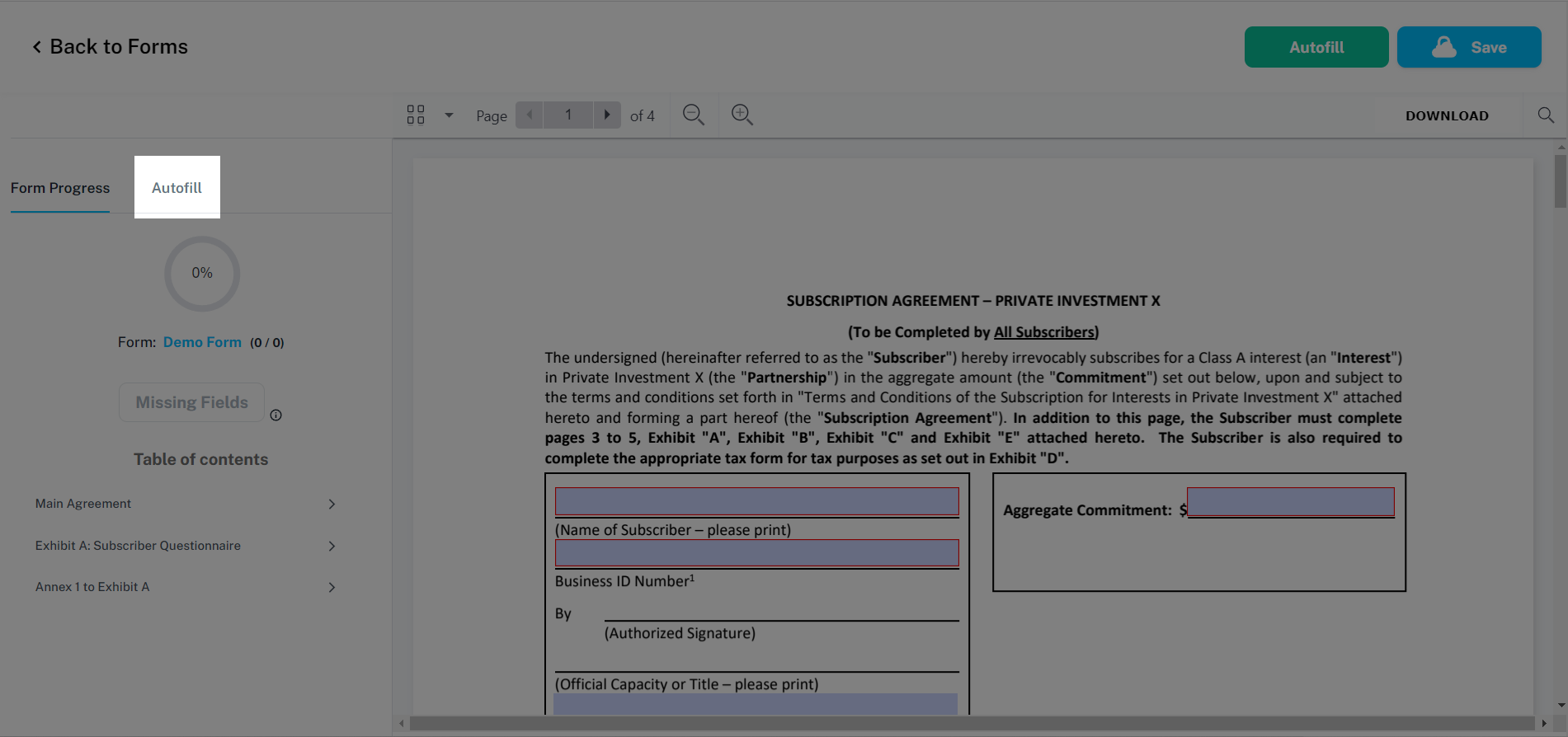Click the '(Authorized Signature)' label
The height and width of the screenshot is (737, 1568).
(680, 633)
